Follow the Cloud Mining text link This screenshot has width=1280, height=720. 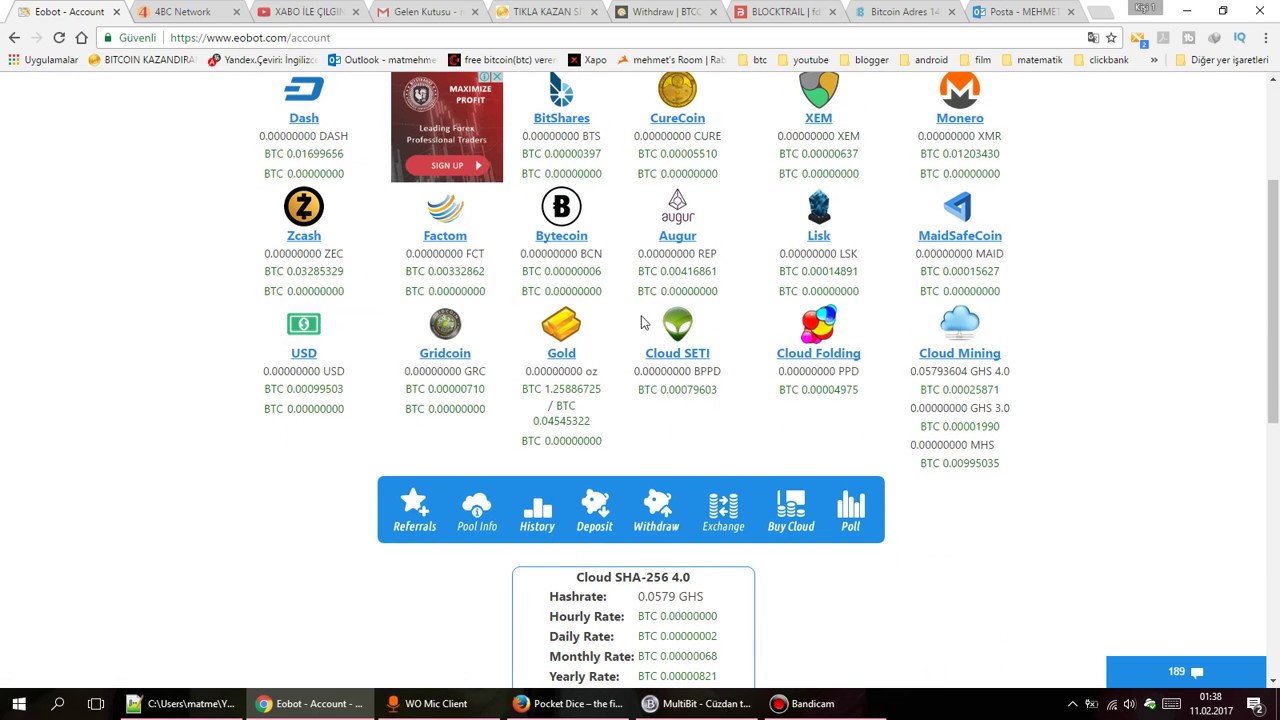[x=959, y=353]
